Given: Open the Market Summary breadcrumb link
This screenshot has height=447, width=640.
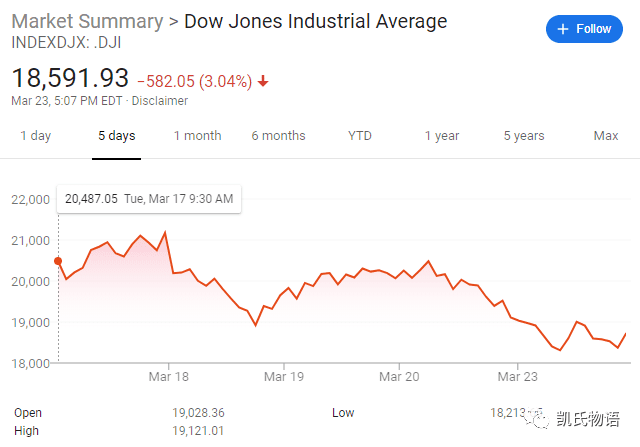Looking at the screenshot, I should 87,21.
